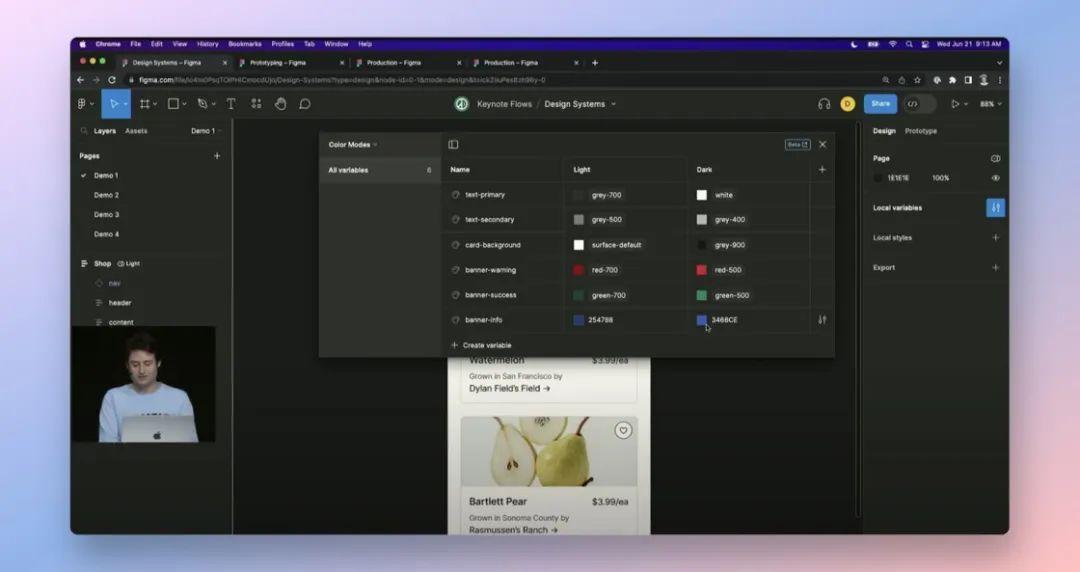Image resolution: width=1080 pixels, height=572 pixels.
Task: Open the Figma main menu icon
Action: coord(83,104)
